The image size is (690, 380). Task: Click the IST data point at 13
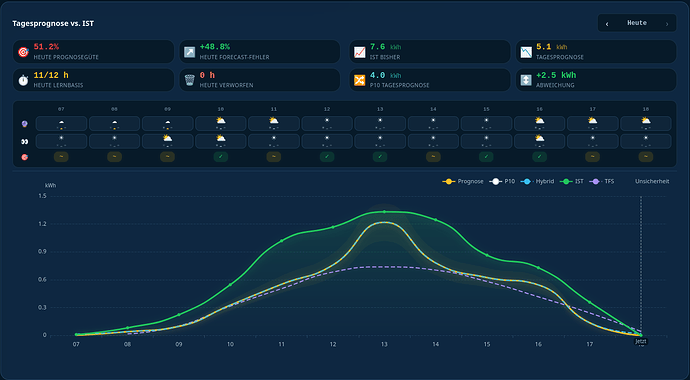point(384,212)
